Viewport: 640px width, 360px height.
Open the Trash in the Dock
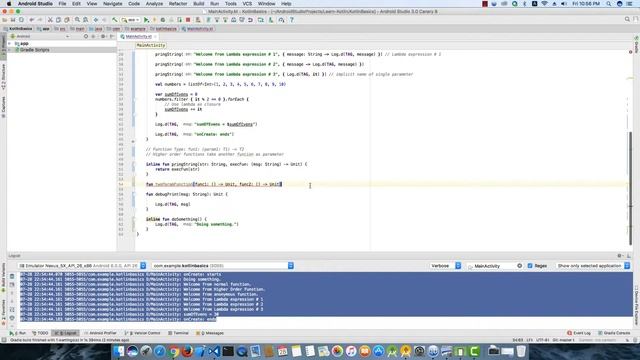click(521, 351)
